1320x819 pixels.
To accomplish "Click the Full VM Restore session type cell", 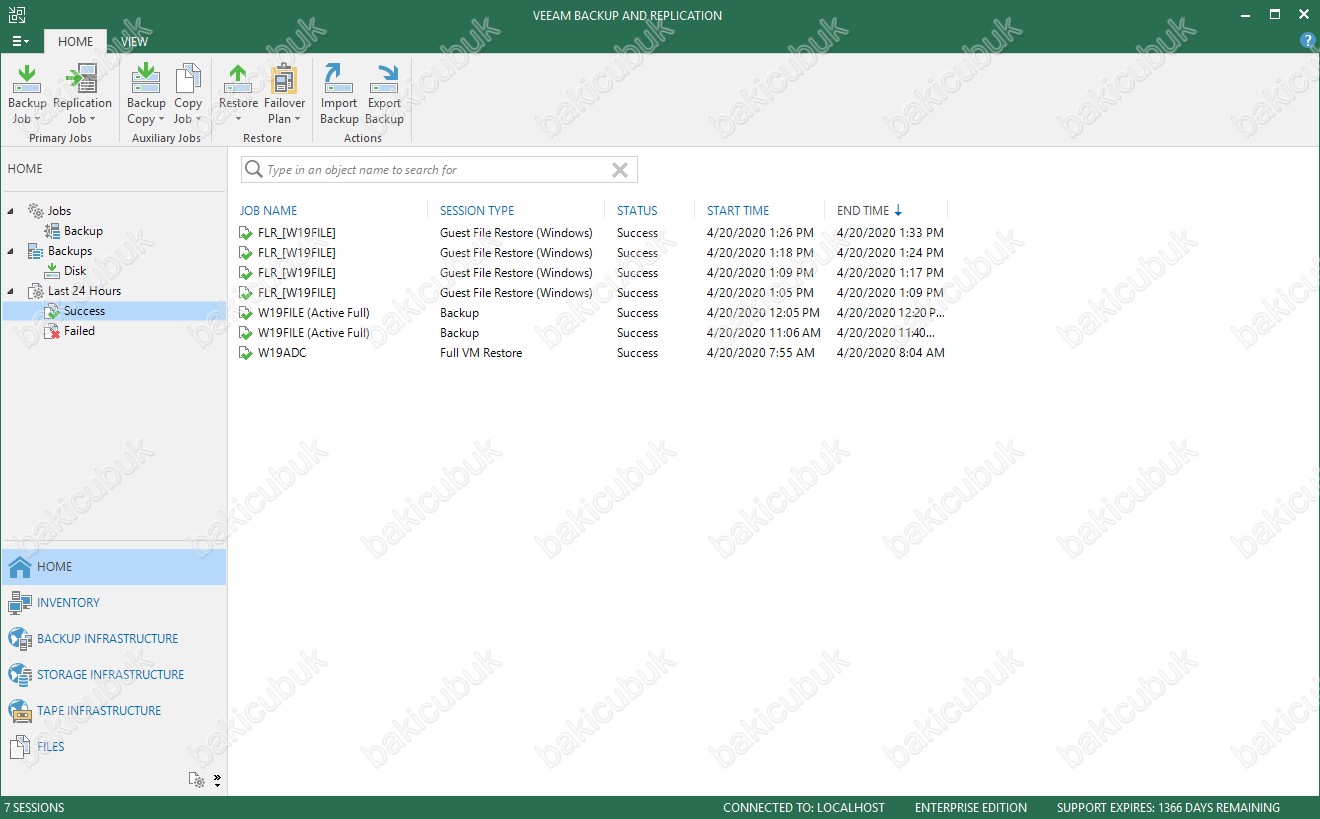I will tap(481, 353).
